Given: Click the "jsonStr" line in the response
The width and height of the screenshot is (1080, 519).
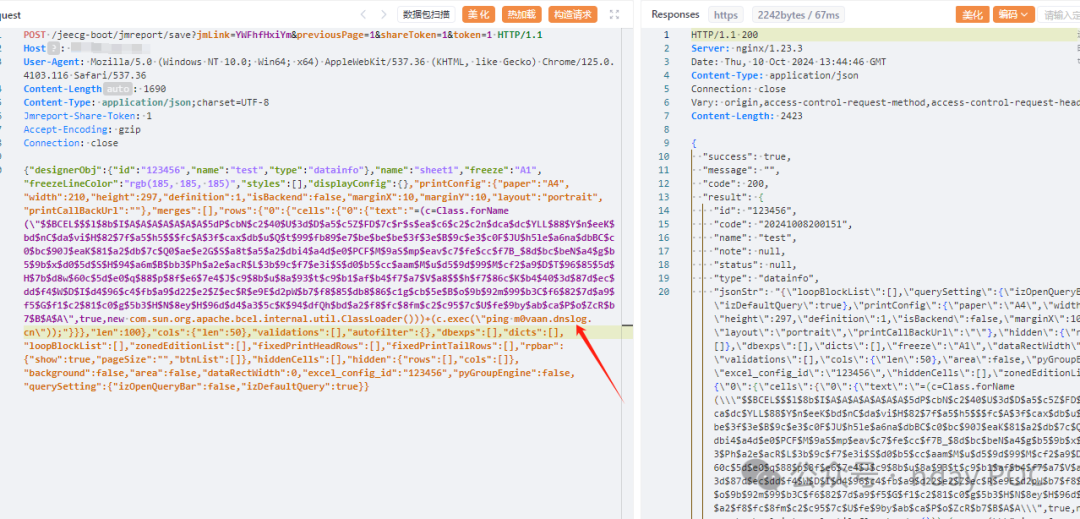Looking at the screenshot, I should pyautogui.click(x=896, y=292).
